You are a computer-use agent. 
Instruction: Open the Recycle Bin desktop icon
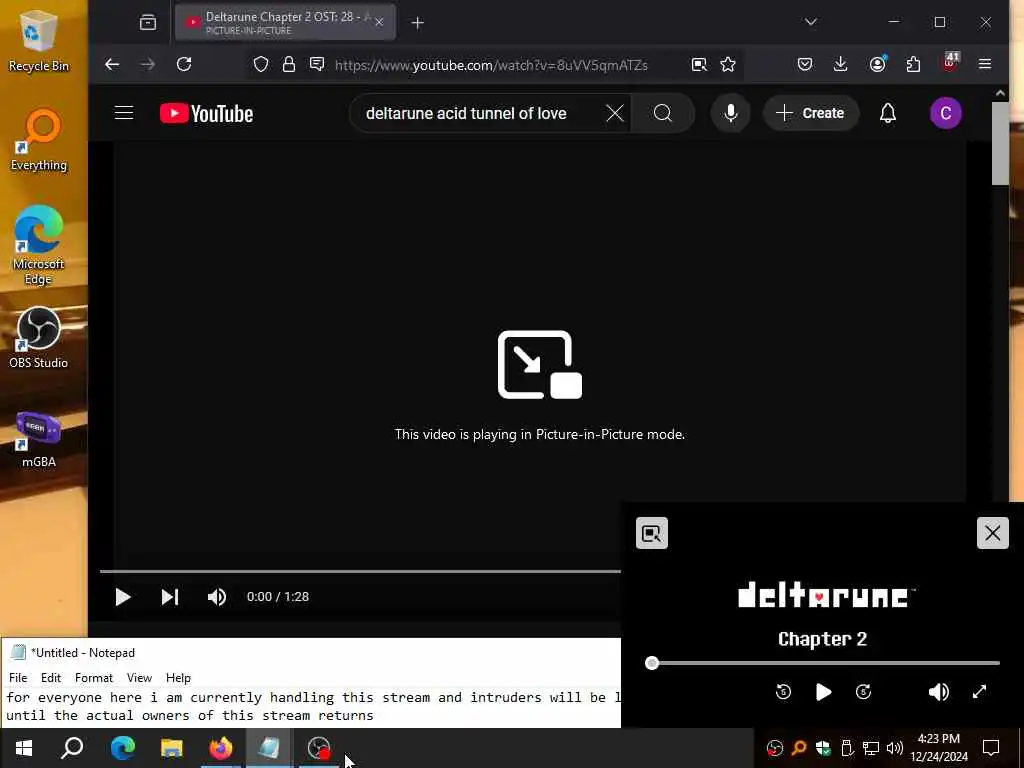pyautogui.click(x=39, y=40)
